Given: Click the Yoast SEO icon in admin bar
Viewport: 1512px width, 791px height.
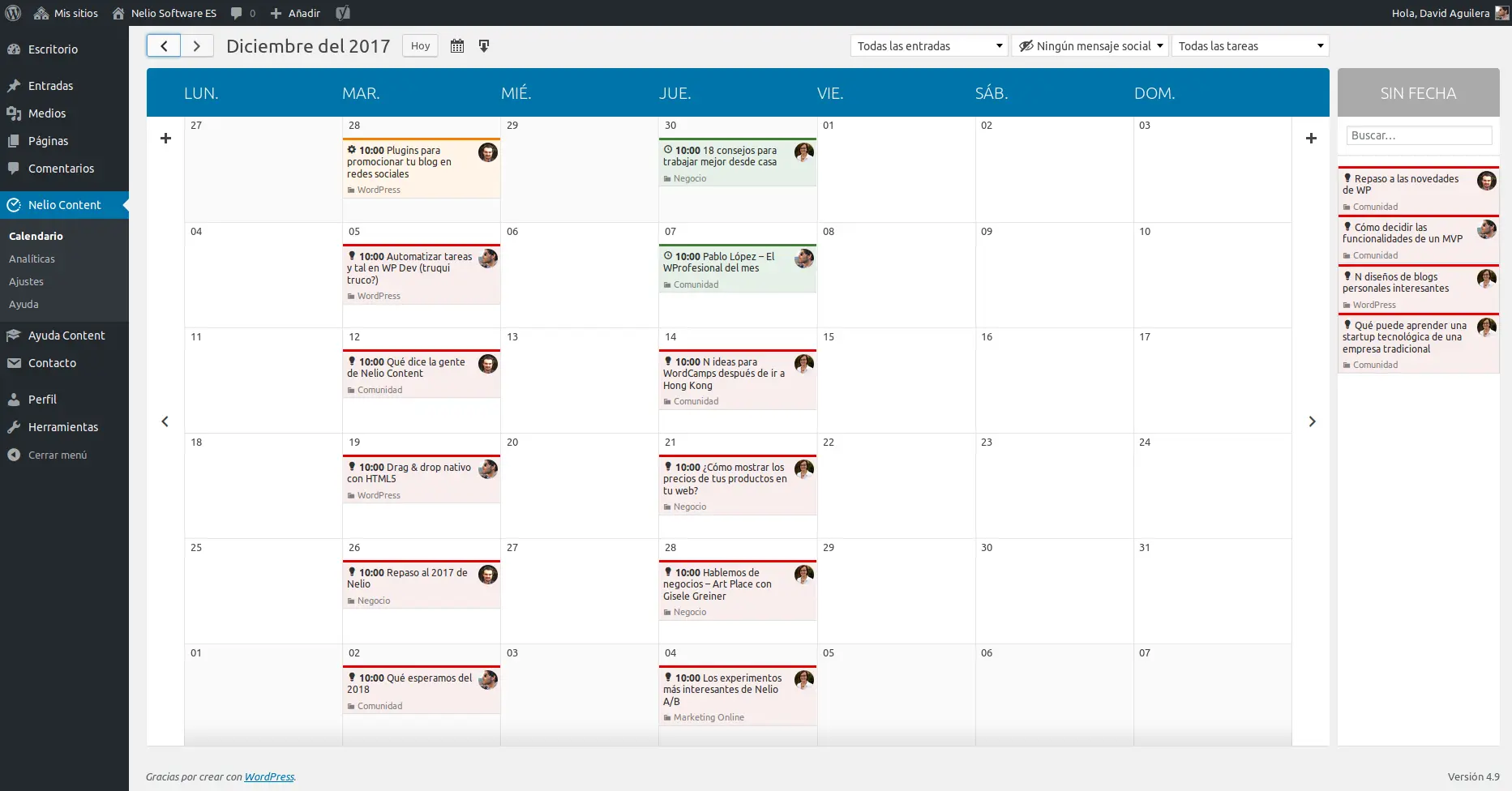Looking at the screenshot, I should 343,13.
